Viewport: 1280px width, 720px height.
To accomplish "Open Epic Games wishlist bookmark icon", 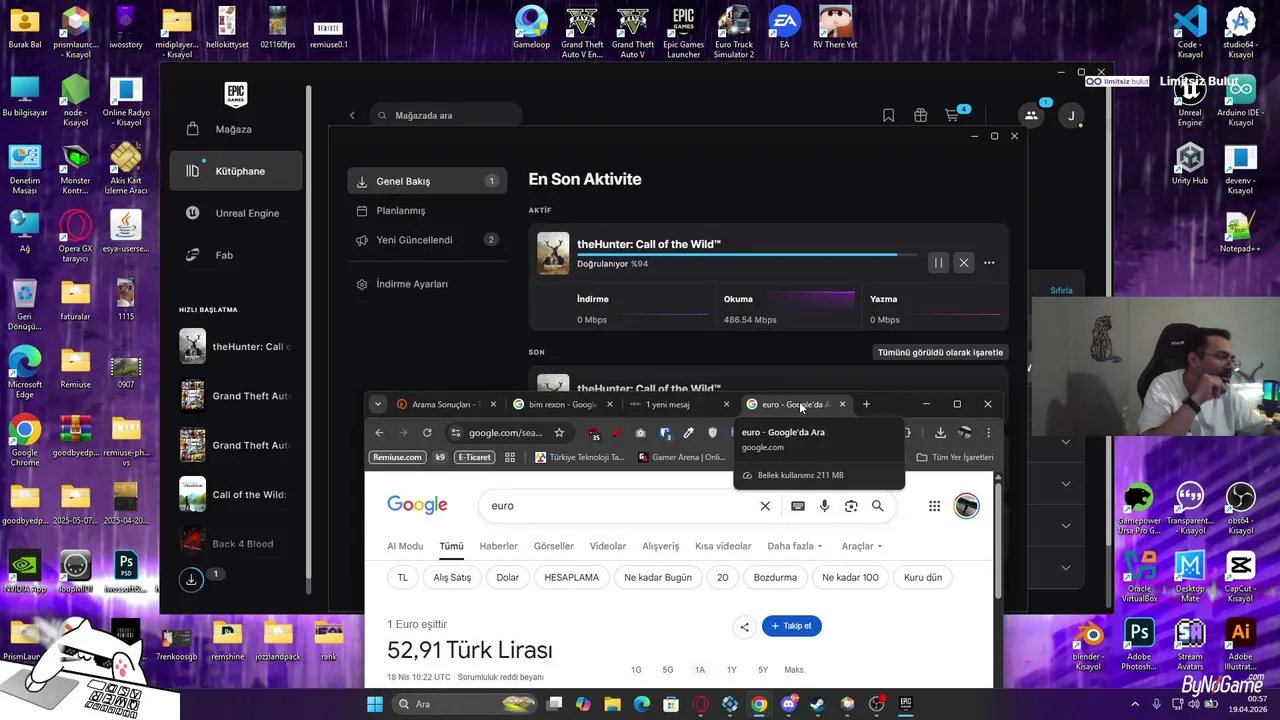I will [888, 115].
